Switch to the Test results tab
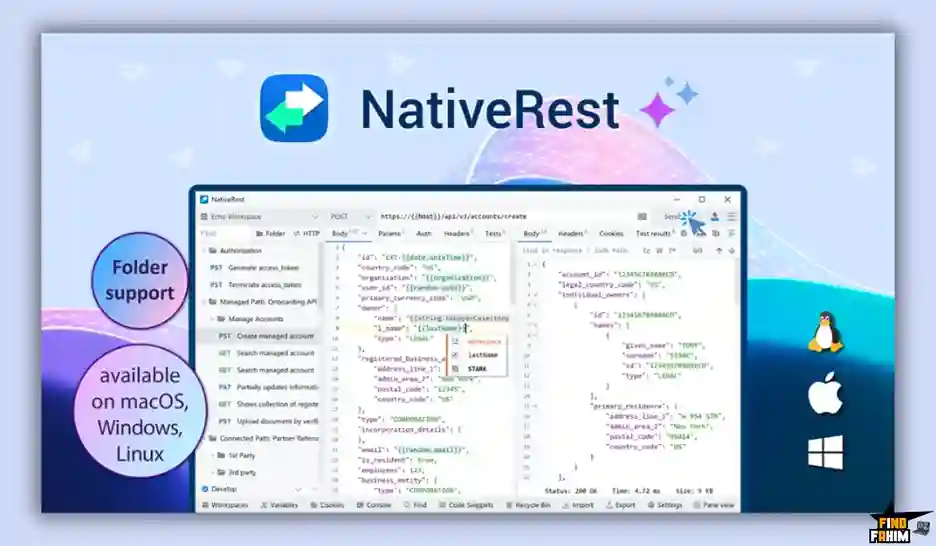 click(654, 234)
